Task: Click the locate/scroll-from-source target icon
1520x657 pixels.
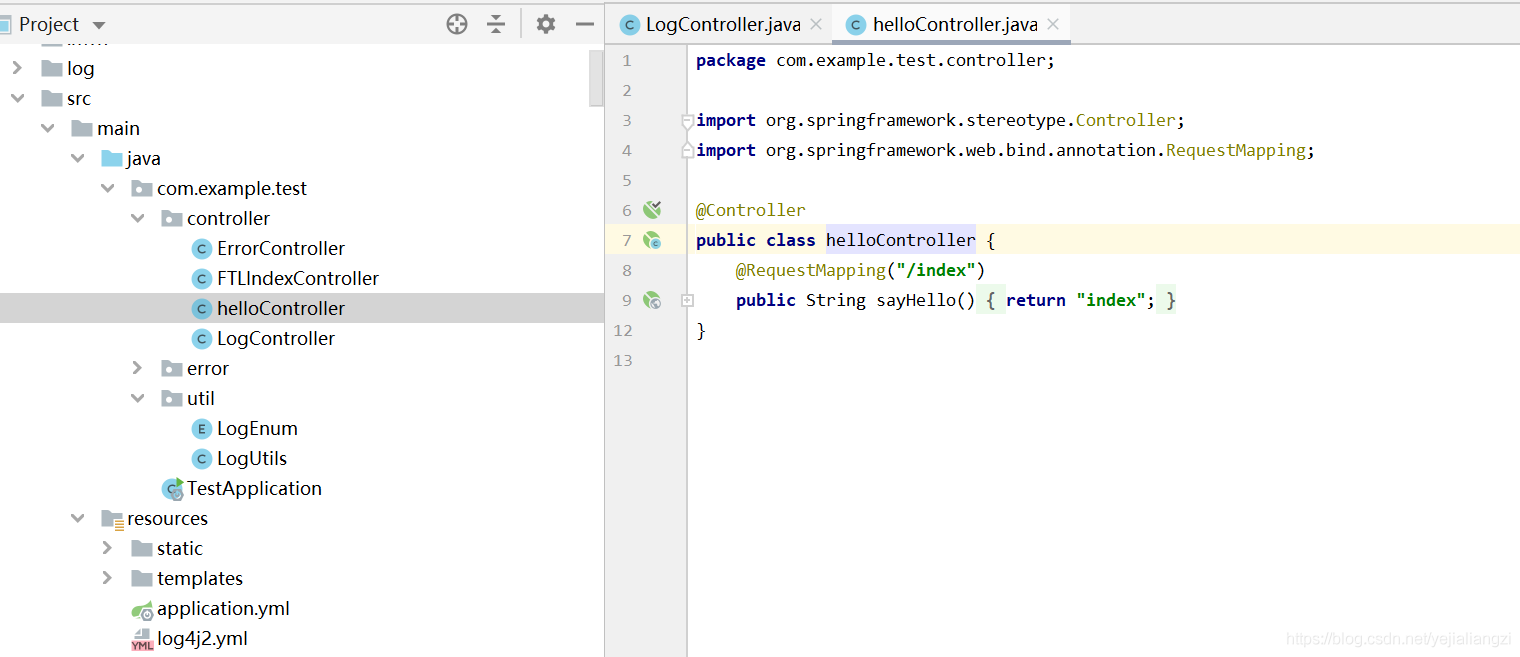Action: (x=457, y=25)
